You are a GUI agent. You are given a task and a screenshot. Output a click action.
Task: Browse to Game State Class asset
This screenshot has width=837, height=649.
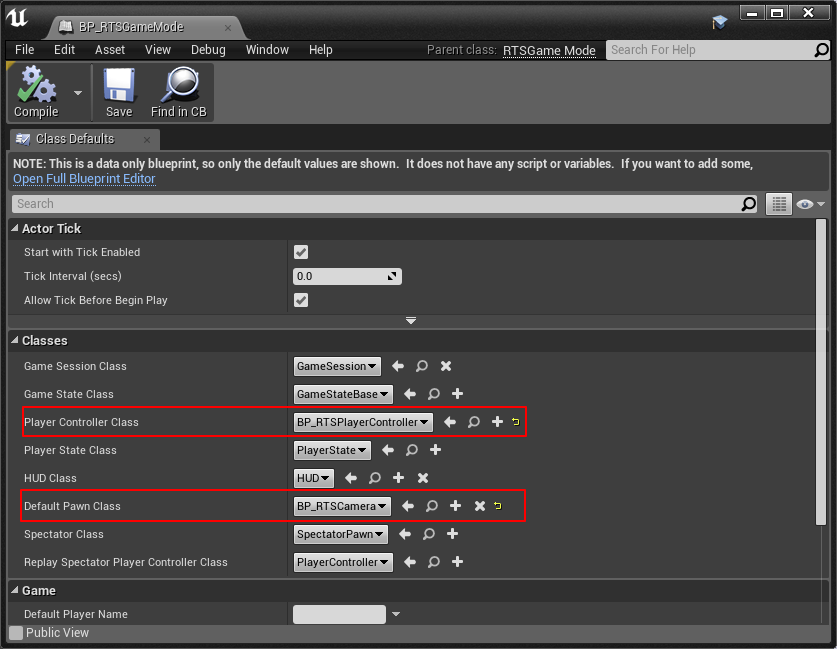point(433,394)
